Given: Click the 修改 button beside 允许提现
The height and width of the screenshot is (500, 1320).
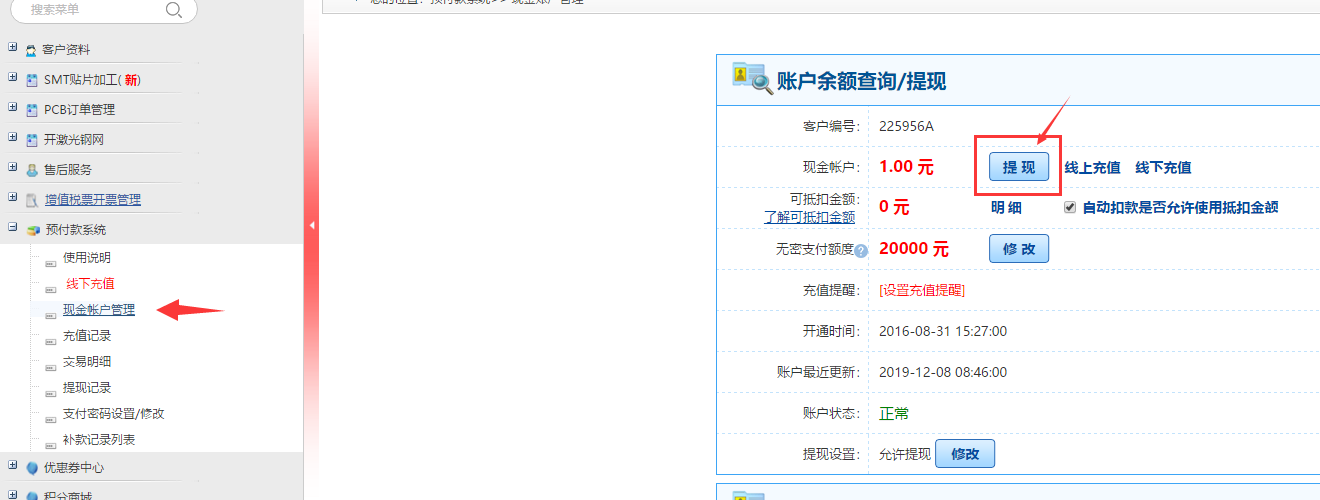Looking at the screenshot, I should pos(965,454).
